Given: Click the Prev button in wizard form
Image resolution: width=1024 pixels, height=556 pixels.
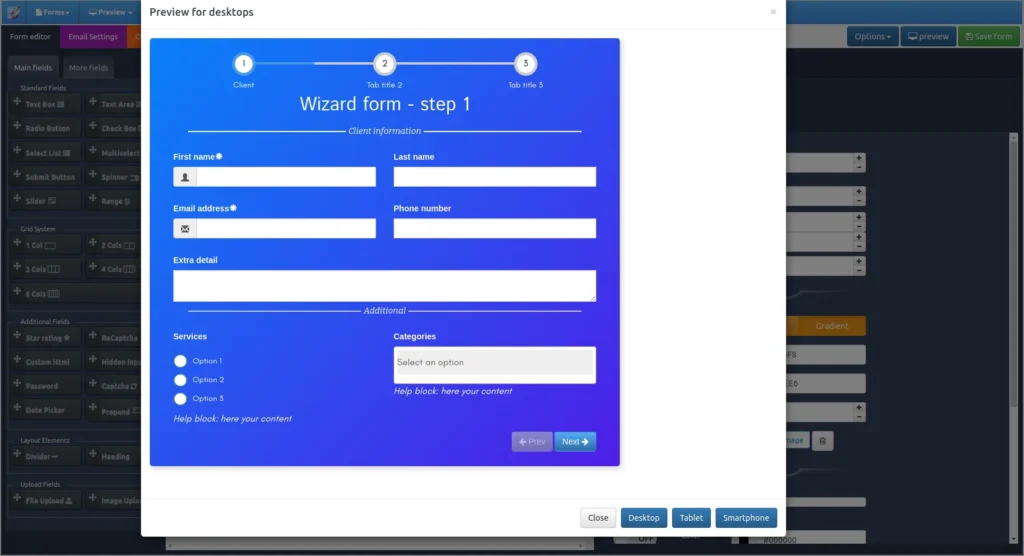Looking at the screenshot, I should [532, 442].
